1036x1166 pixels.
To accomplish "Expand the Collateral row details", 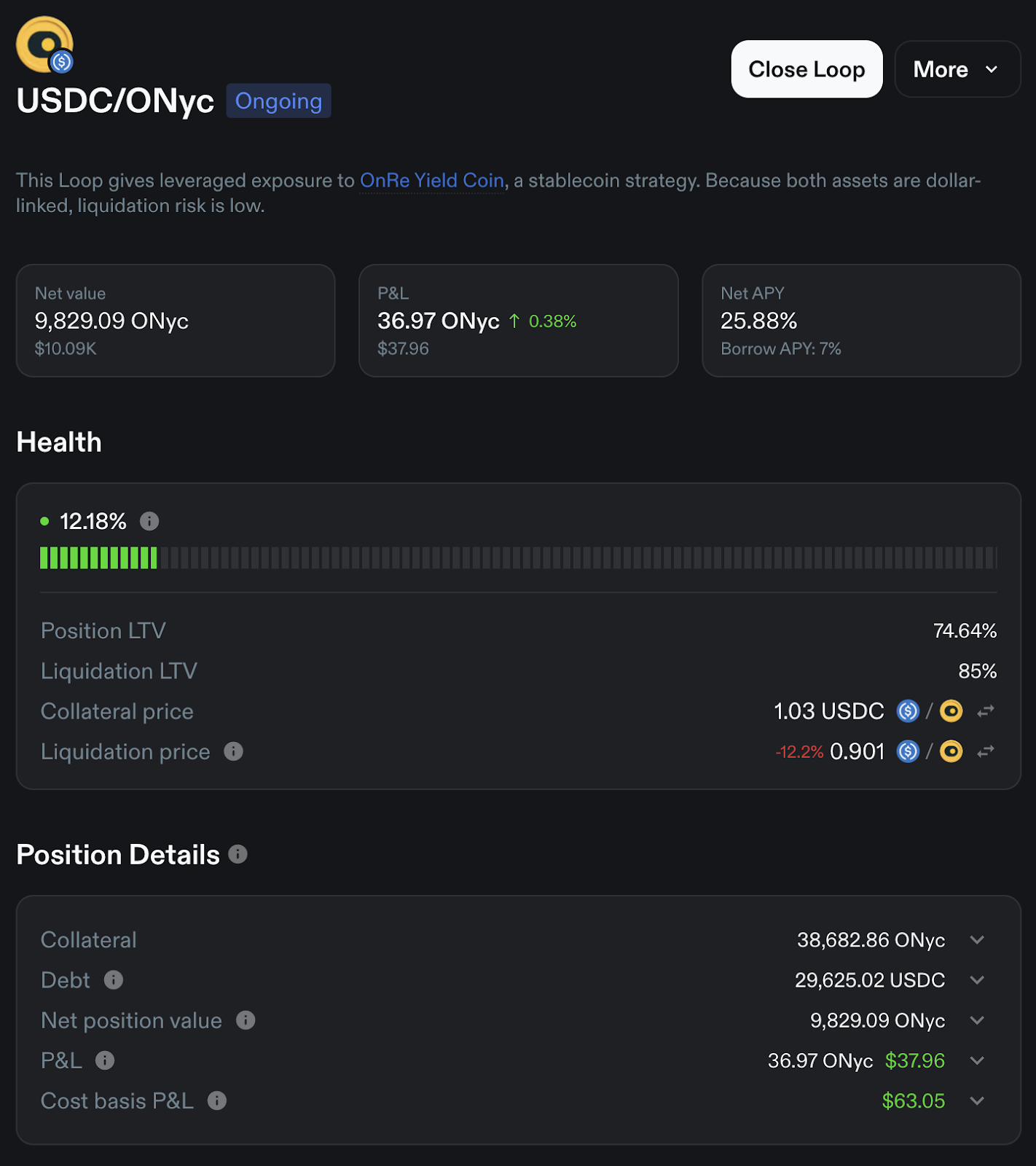I will click(977, 940).
